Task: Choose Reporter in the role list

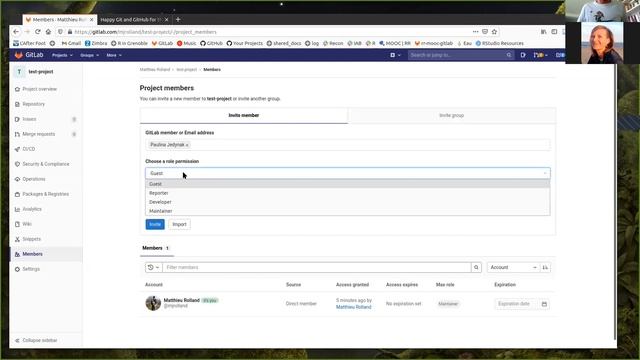Action: coord(348,193)
